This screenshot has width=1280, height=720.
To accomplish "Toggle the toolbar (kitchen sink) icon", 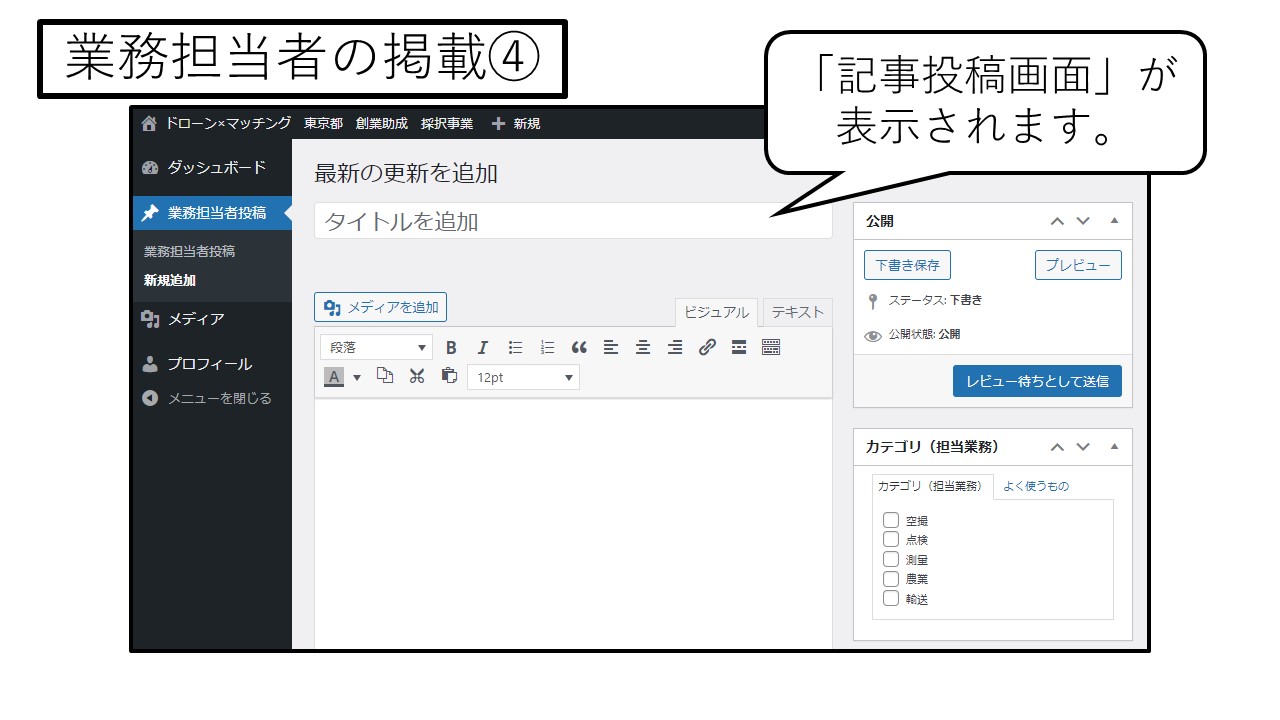I will pyautogui.click(x=771, y=347).
